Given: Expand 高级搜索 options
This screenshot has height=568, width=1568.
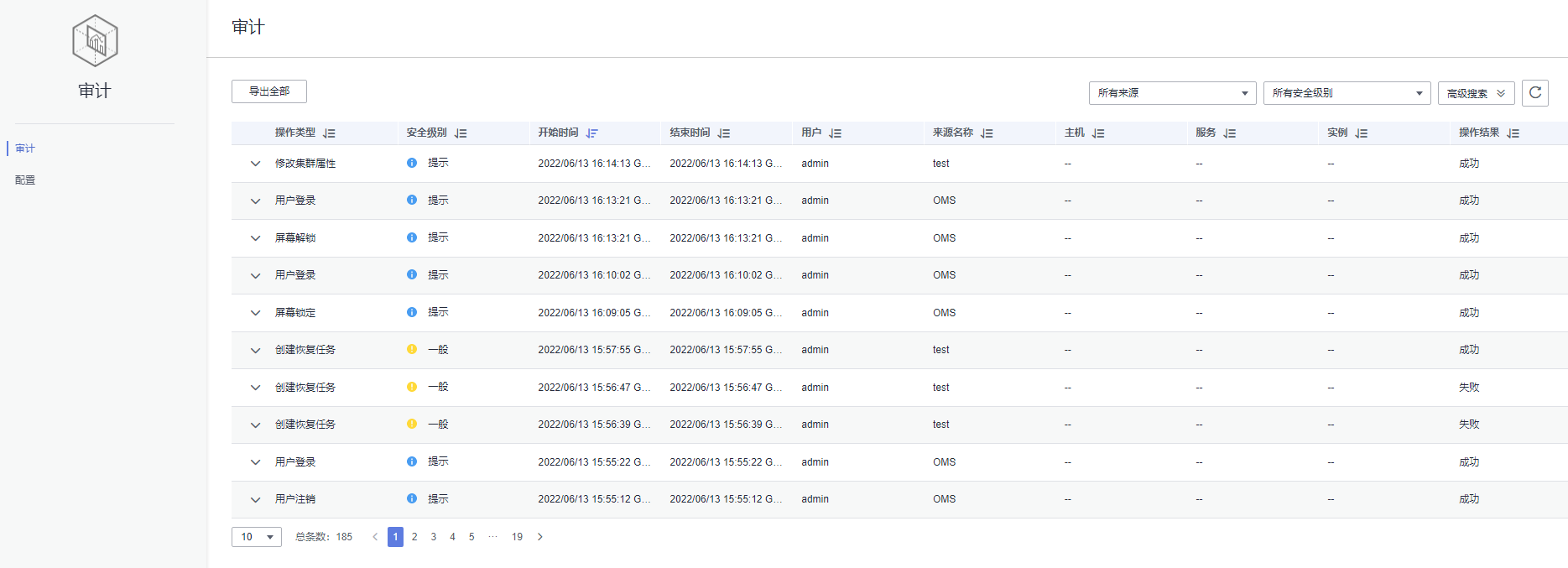Looking at the screenshot, I should click(x=1476, y=93).
